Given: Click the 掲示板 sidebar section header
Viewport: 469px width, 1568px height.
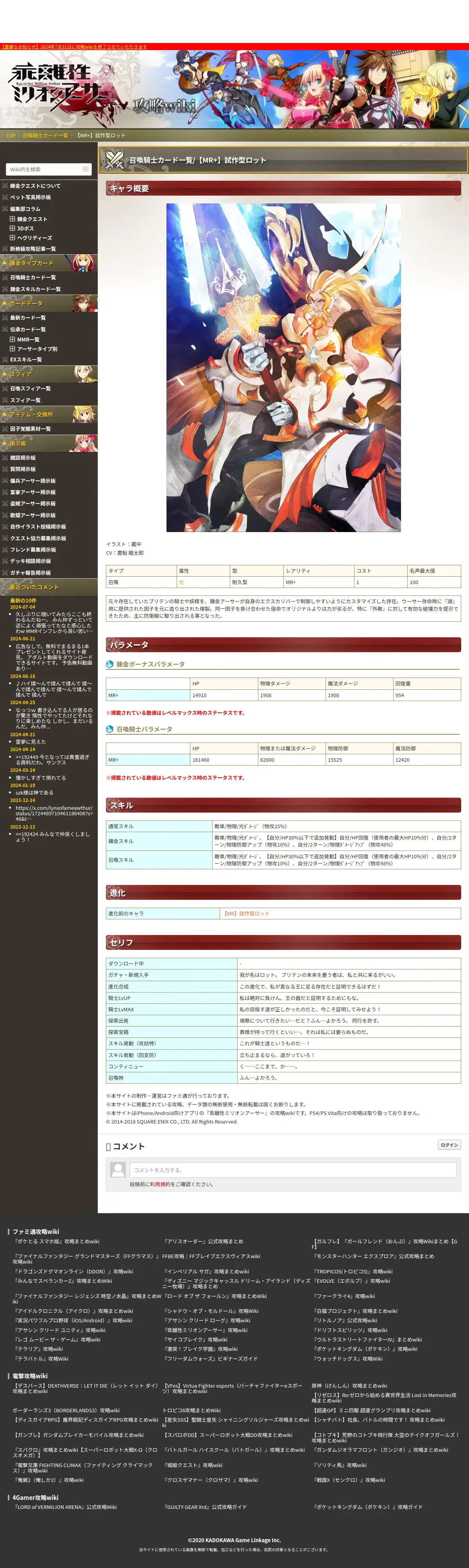Looking at the screenshot, I should 49,444.
